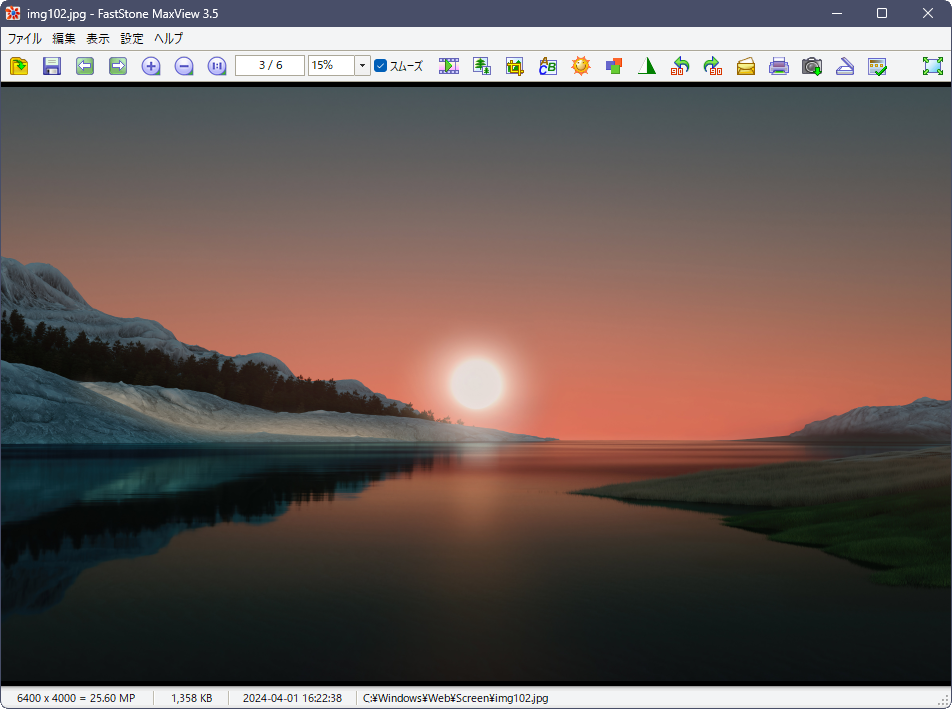Zoom out with the minus magnifier icon
952x709 pixels.
coord(184,66)
